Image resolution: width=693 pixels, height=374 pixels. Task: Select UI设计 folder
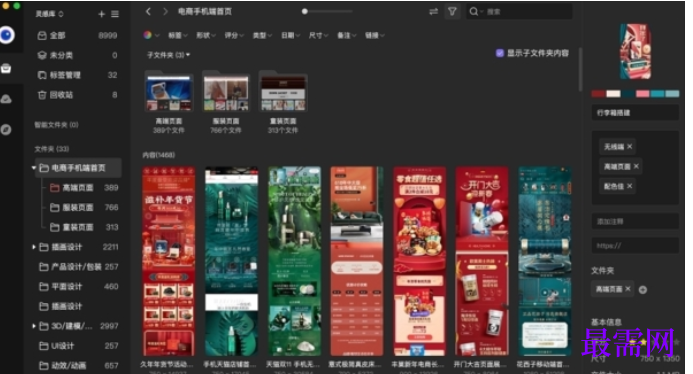click(78, 346)
